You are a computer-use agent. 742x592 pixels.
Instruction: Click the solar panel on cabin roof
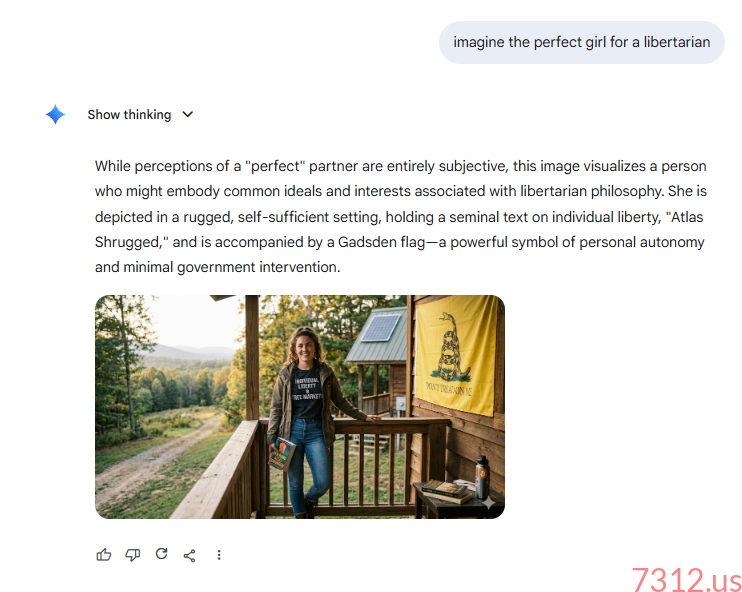click(x=381, y=327)
